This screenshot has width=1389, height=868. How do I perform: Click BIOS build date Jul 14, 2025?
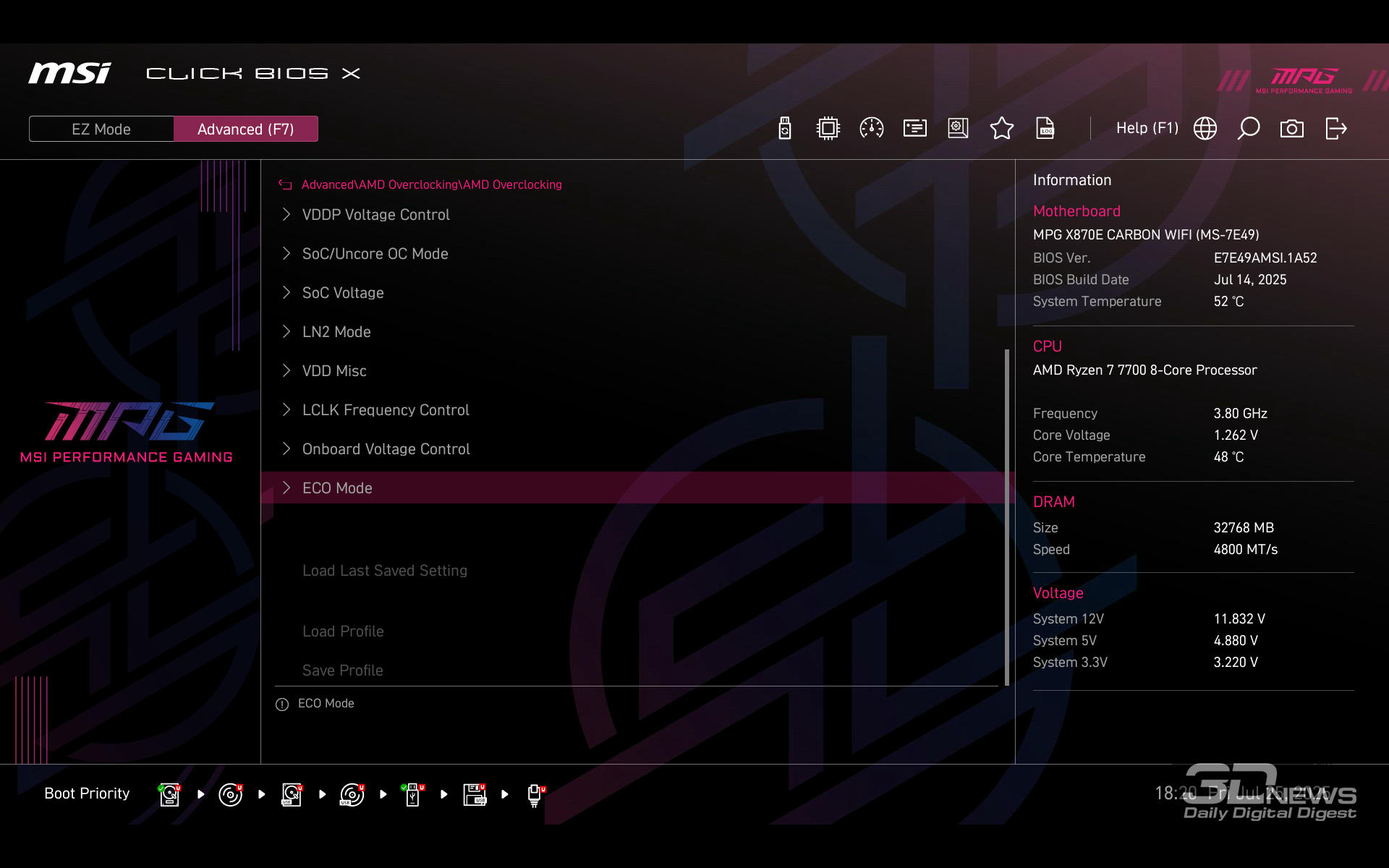pyautogui.click(x=1250, y=280)
